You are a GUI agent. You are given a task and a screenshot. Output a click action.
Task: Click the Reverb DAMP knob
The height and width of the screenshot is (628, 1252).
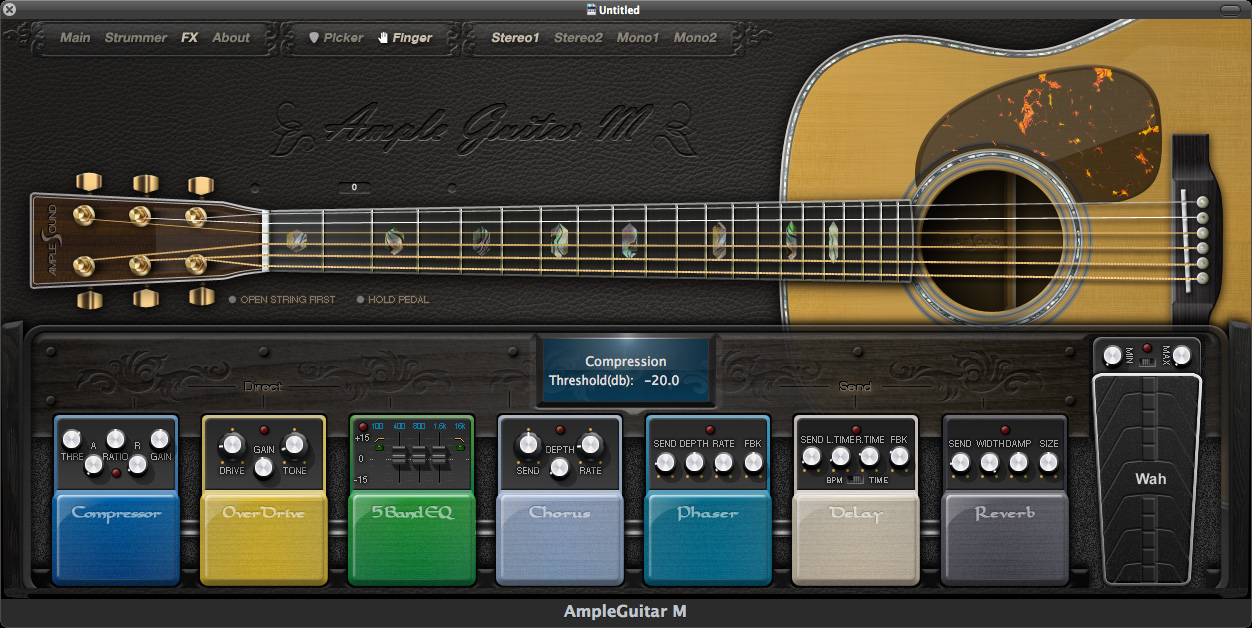click(1018, 463)
